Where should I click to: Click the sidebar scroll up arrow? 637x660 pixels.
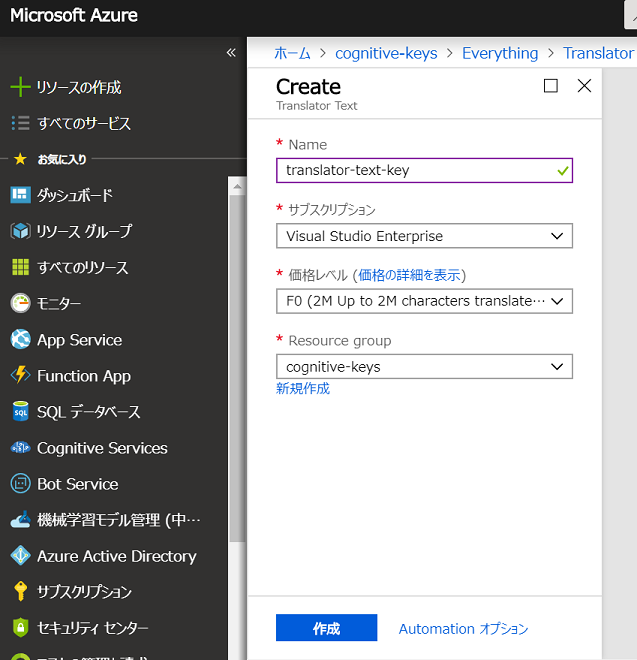[237, 186]
